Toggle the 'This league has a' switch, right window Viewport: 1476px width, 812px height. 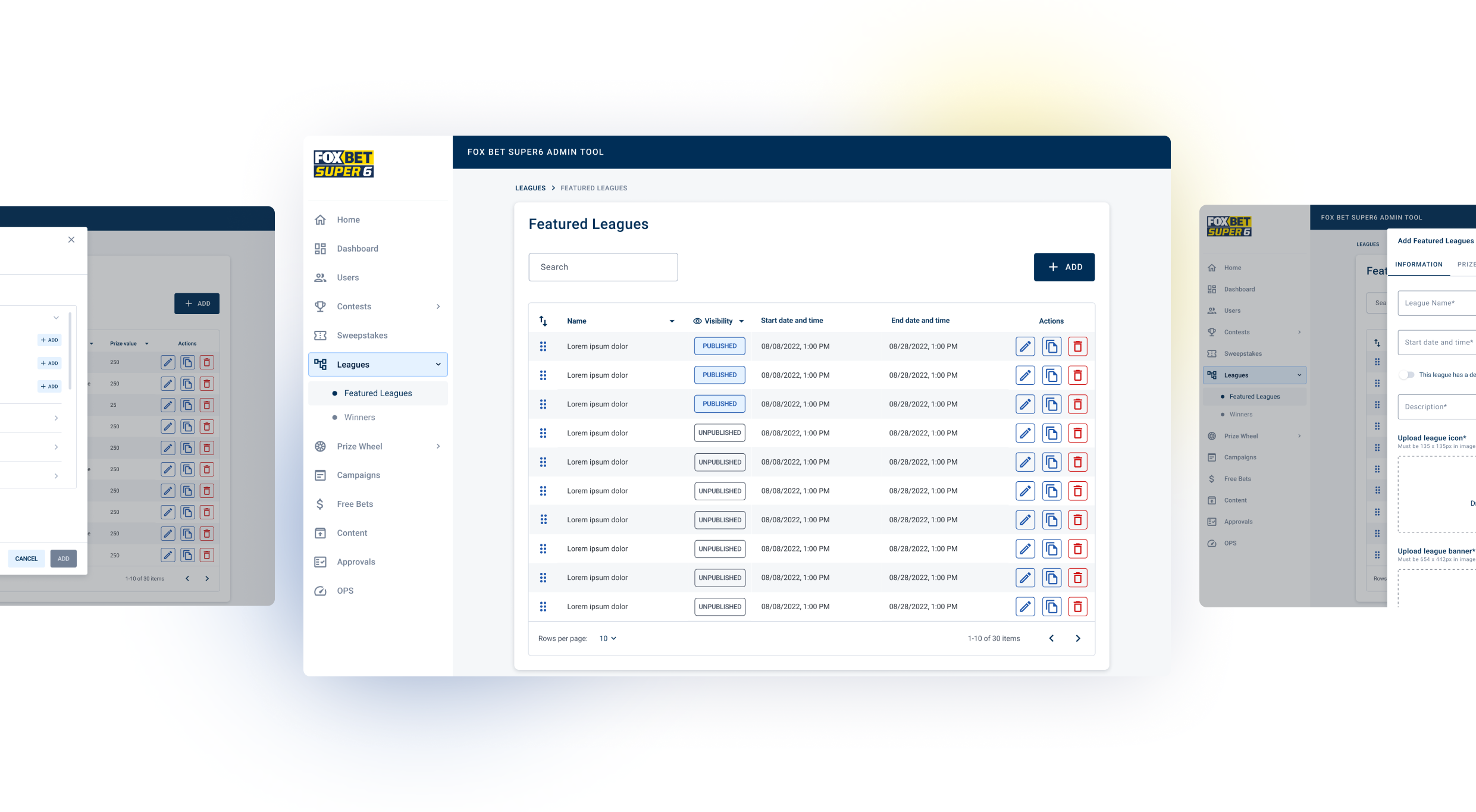(1407, 375)
